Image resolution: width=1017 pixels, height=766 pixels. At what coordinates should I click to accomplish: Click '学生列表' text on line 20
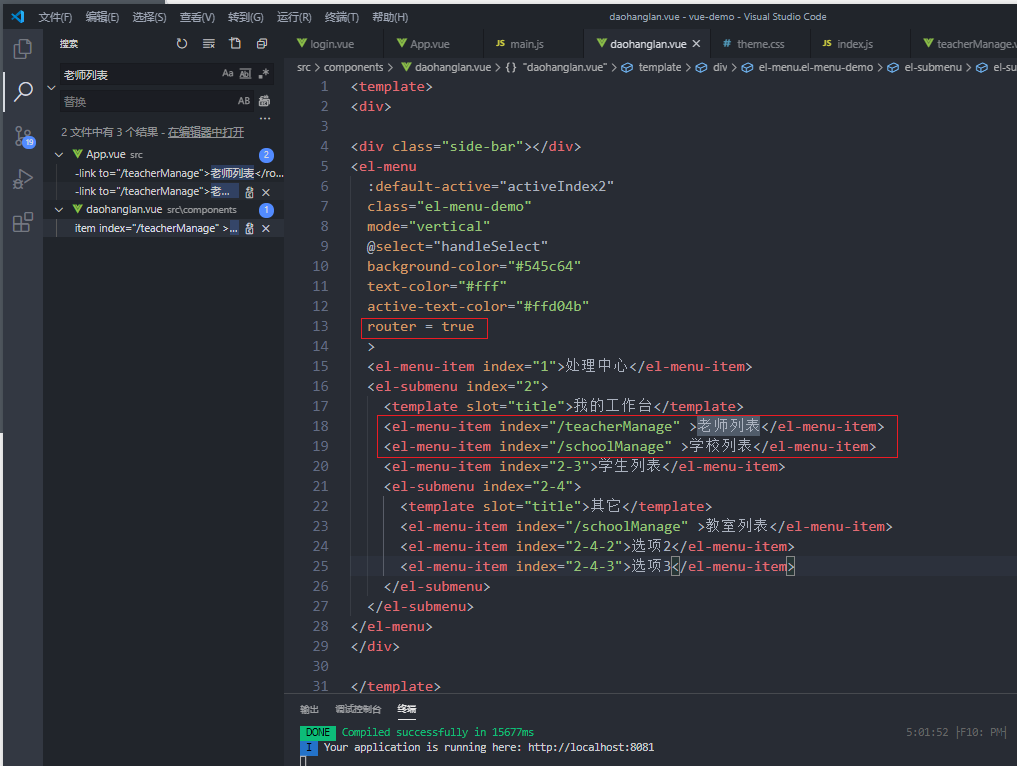(629, 466)
